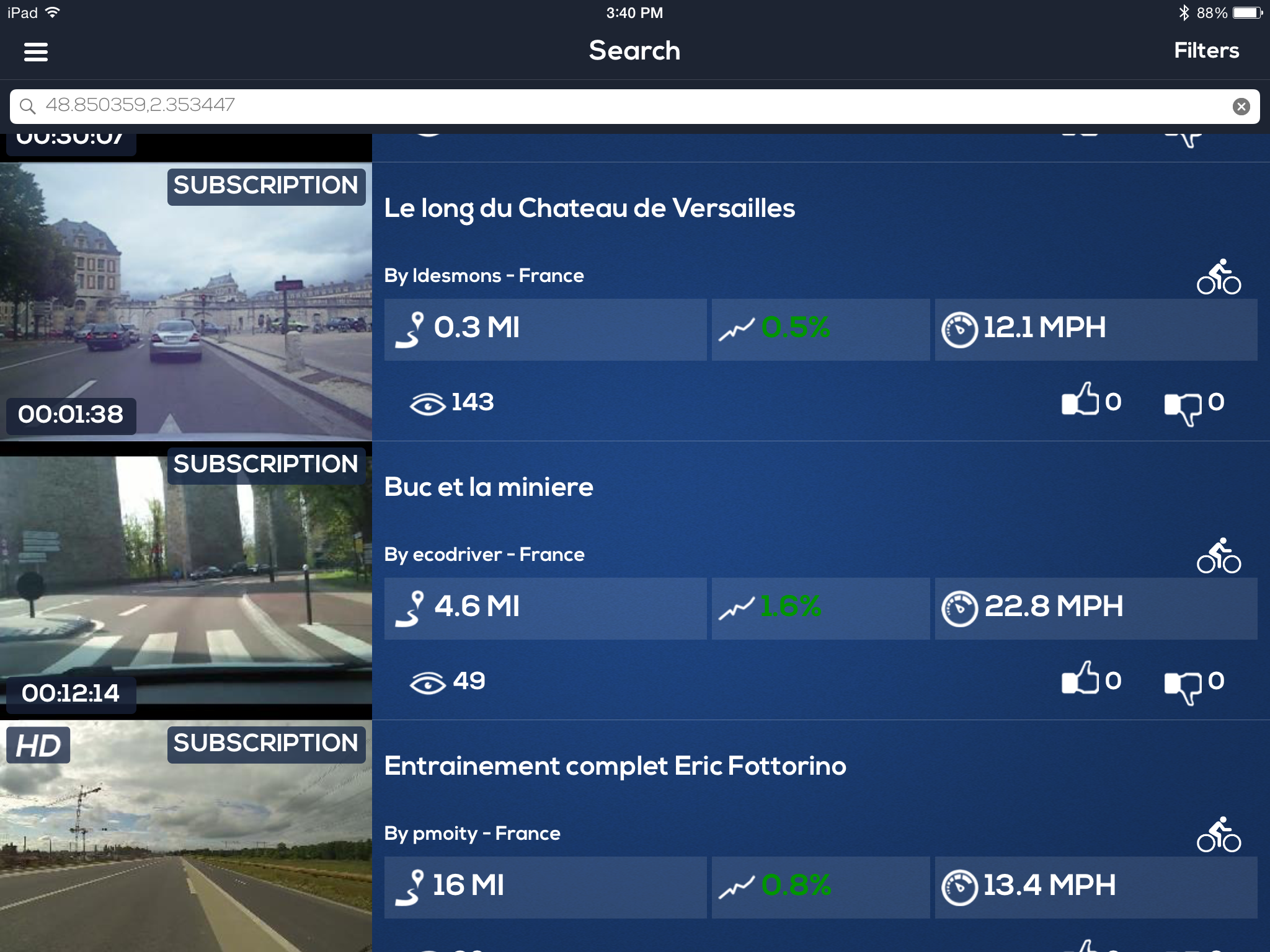Tap speedometer icon beside 13.4 MPH
Viewport: 1270px width, 952px height.
click(959, 888)
